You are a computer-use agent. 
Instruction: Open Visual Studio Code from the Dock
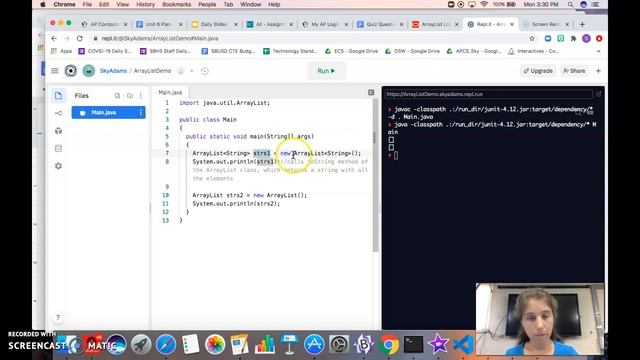coord(464,345)
